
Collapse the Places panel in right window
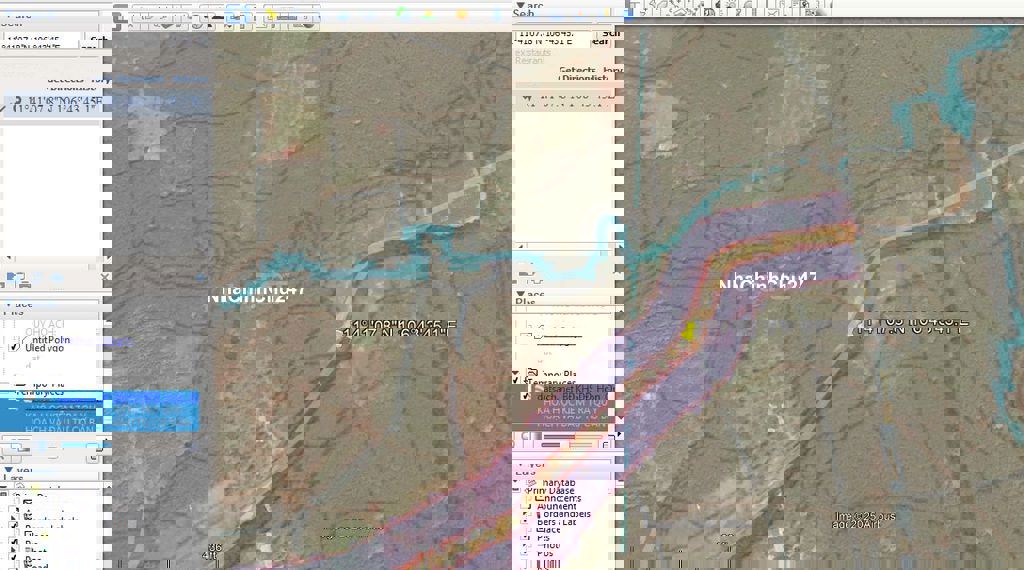tap(519, 296)
